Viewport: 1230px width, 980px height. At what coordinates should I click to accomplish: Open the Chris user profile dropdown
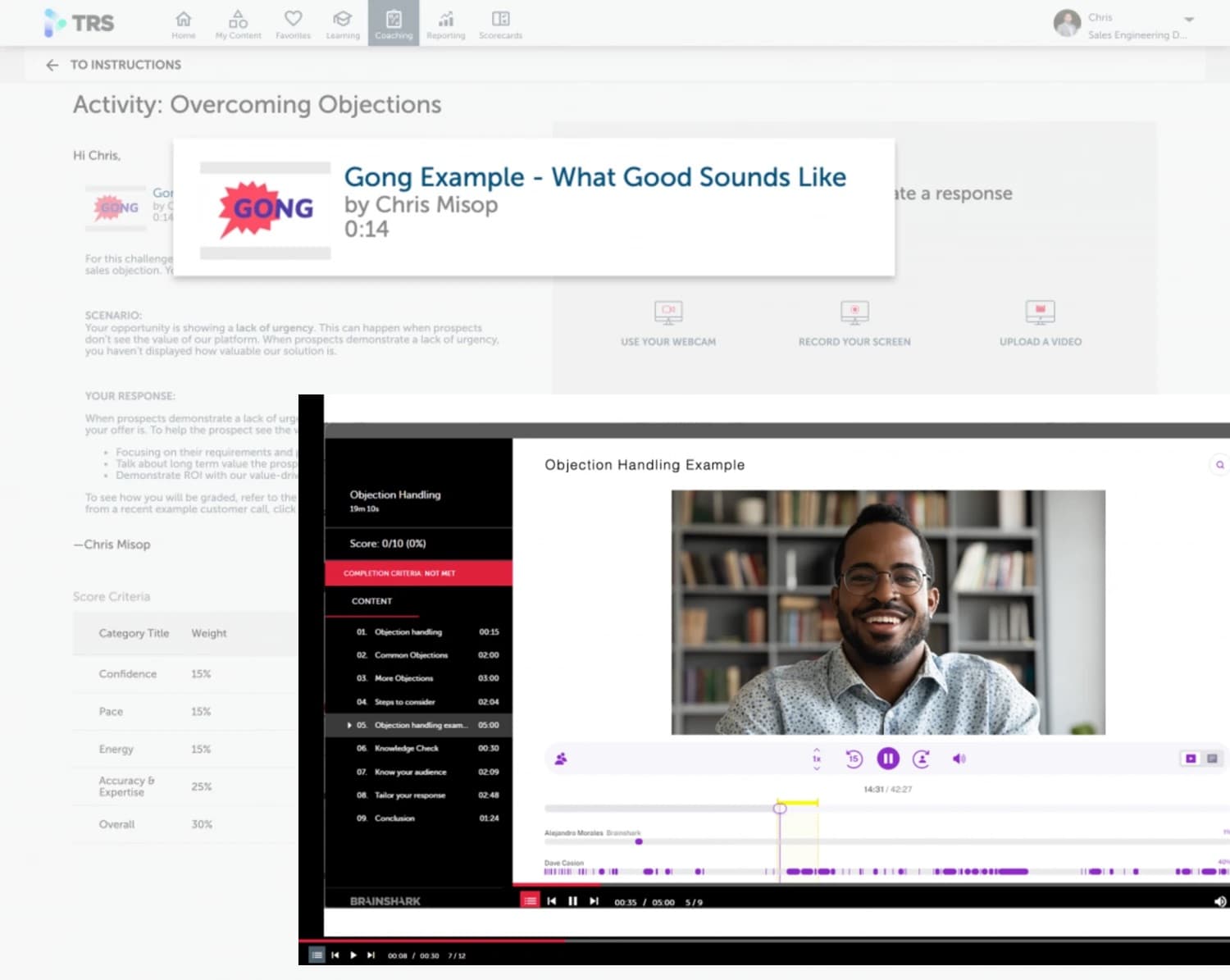pyautogui.click(x=1188, y=20)
